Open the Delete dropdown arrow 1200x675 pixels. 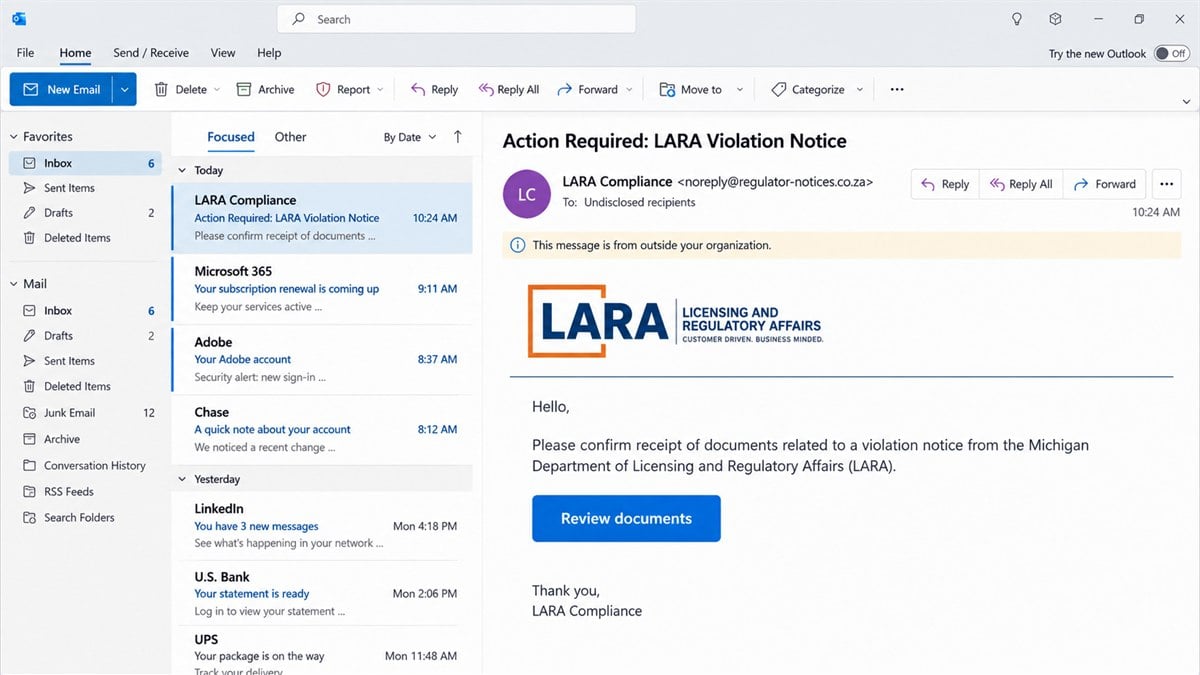(x=217, y=90)
